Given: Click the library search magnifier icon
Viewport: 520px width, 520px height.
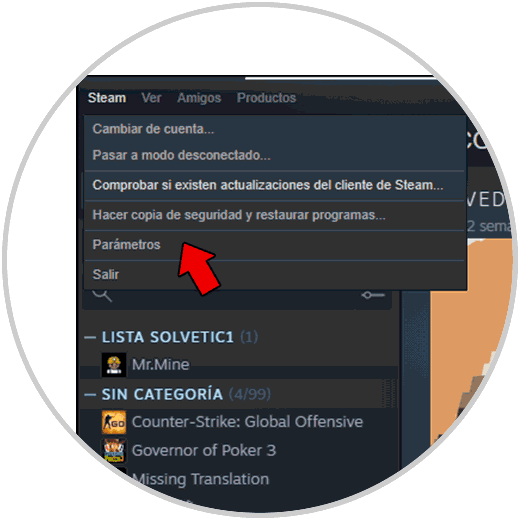Looking at the screenshot, I should point(102,295).
